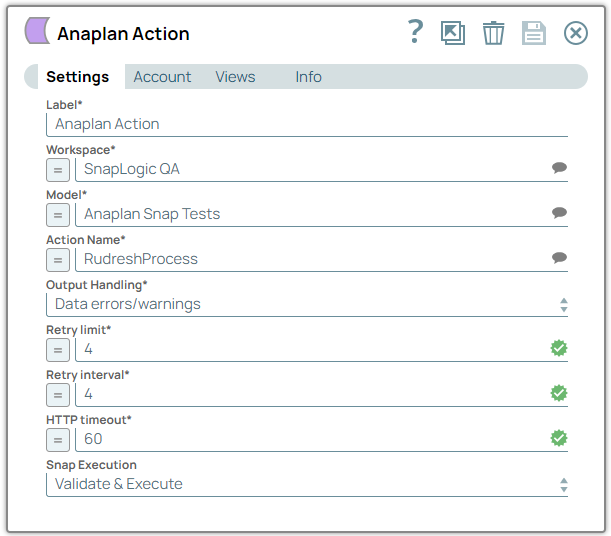Screen dimensions: 611x536
Task: Toggle expression button for Workspace
Action: point(58,170)
